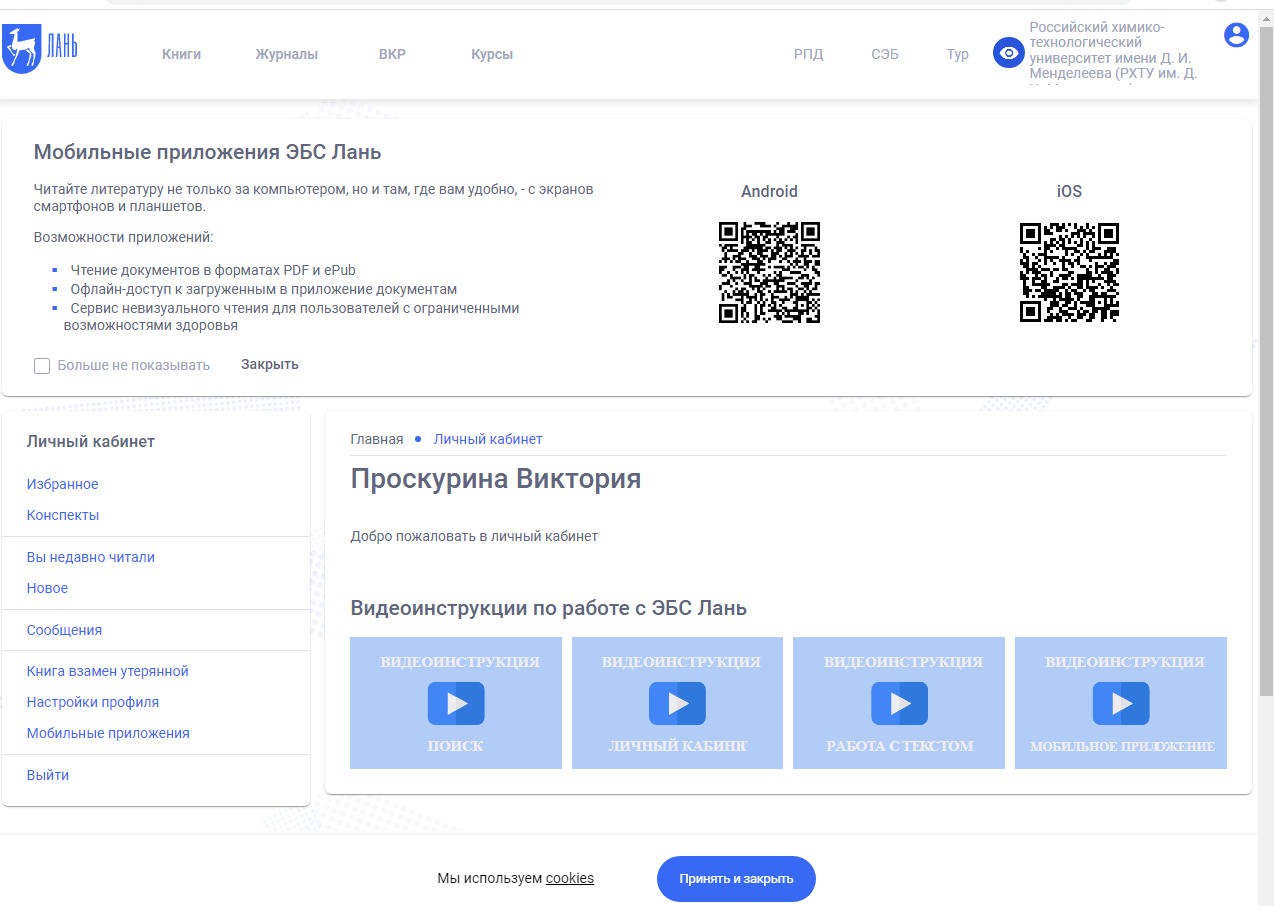The image size is (1274, 906).
Task: Play the Личный кабинет video instruction
Action: tap(677, 704)
